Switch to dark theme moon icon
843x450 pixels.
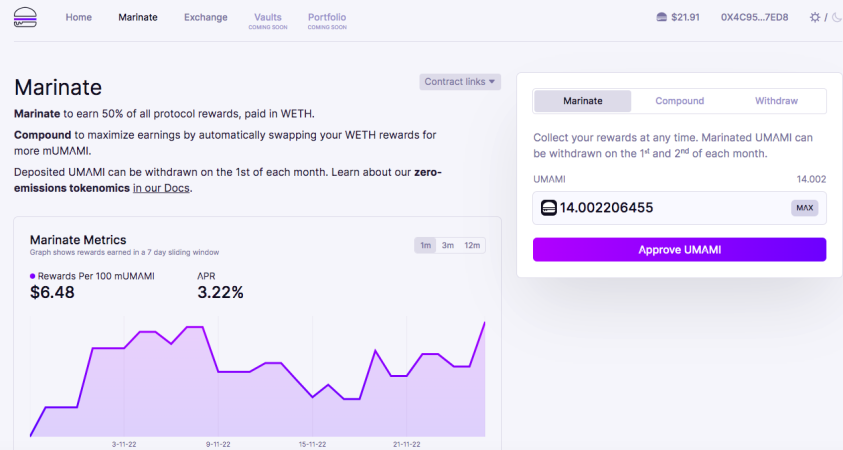[837, 17]
